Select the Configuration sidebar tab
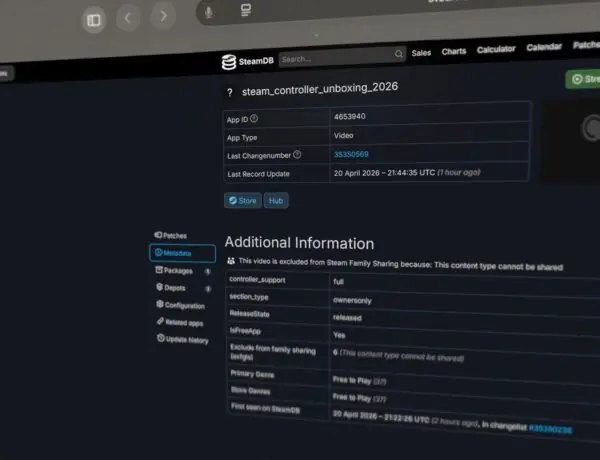This screenshot has height=460, width=600. coord(181,305)
